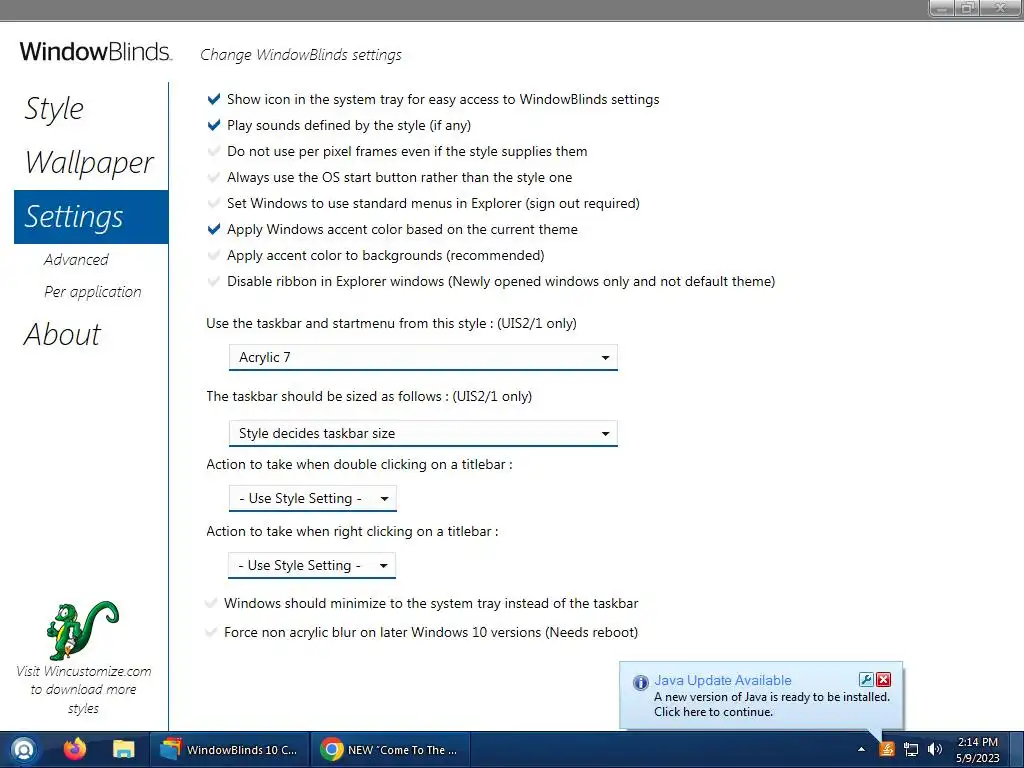Enable Do not use per pixel frames
This screenshot has height=768, width=1024.
pyautogui.click(x=214, y=152)
